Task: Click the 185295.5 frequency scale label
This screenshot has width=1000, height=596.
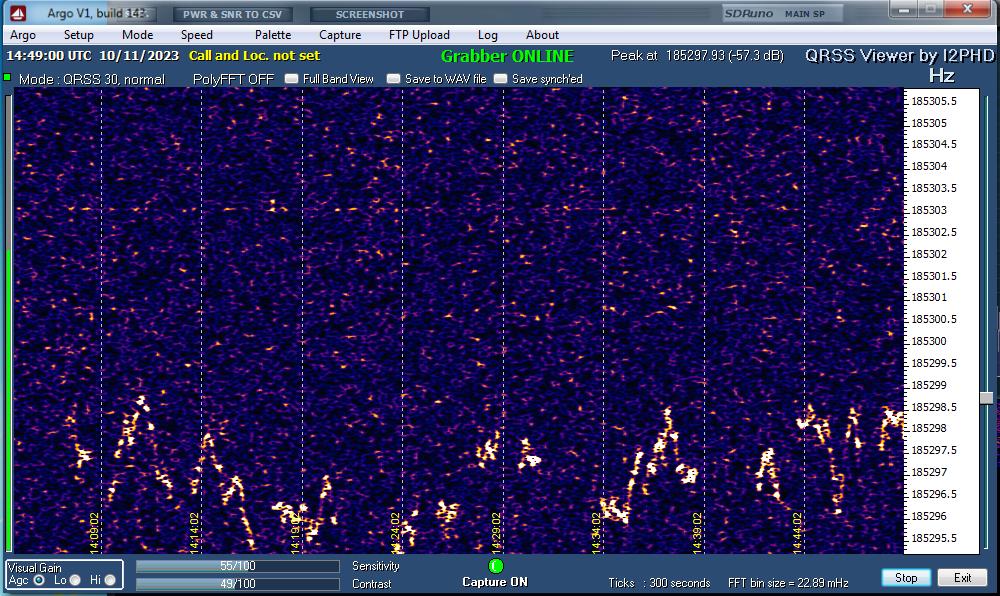Action: click(934, 538)
